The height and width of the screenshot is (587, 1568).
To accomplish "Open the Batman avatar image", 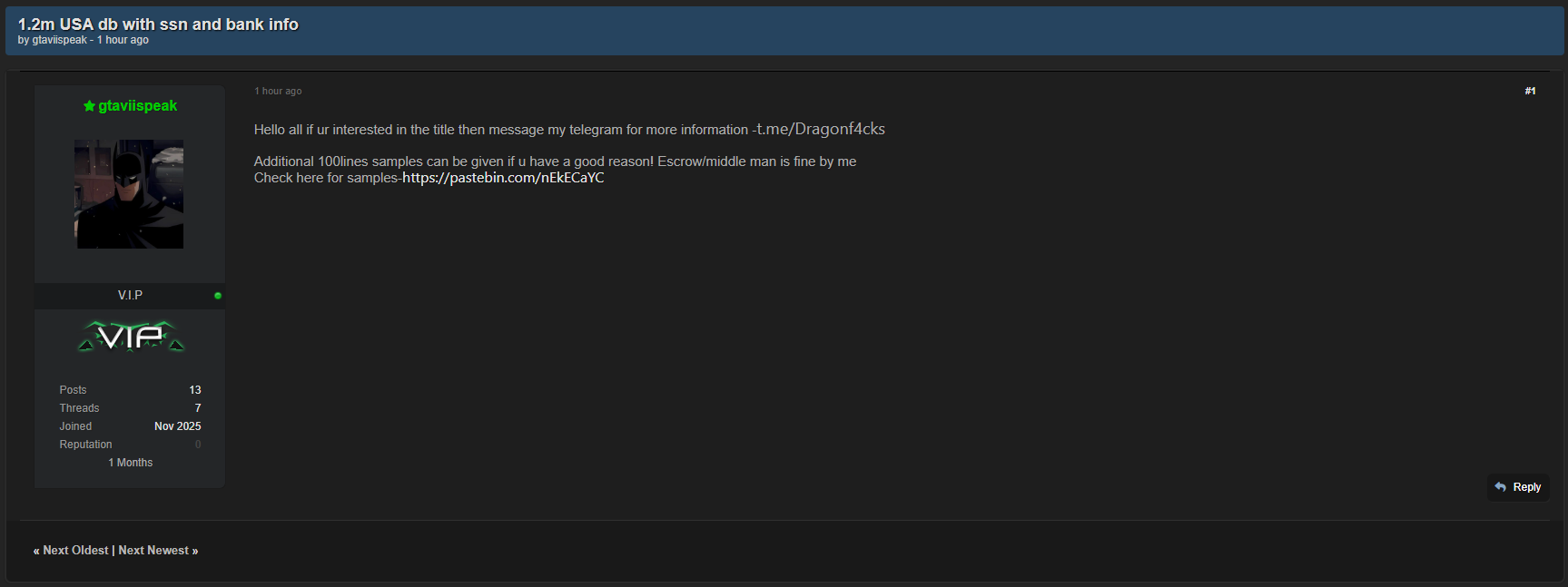I will click(x=129, y=194).
